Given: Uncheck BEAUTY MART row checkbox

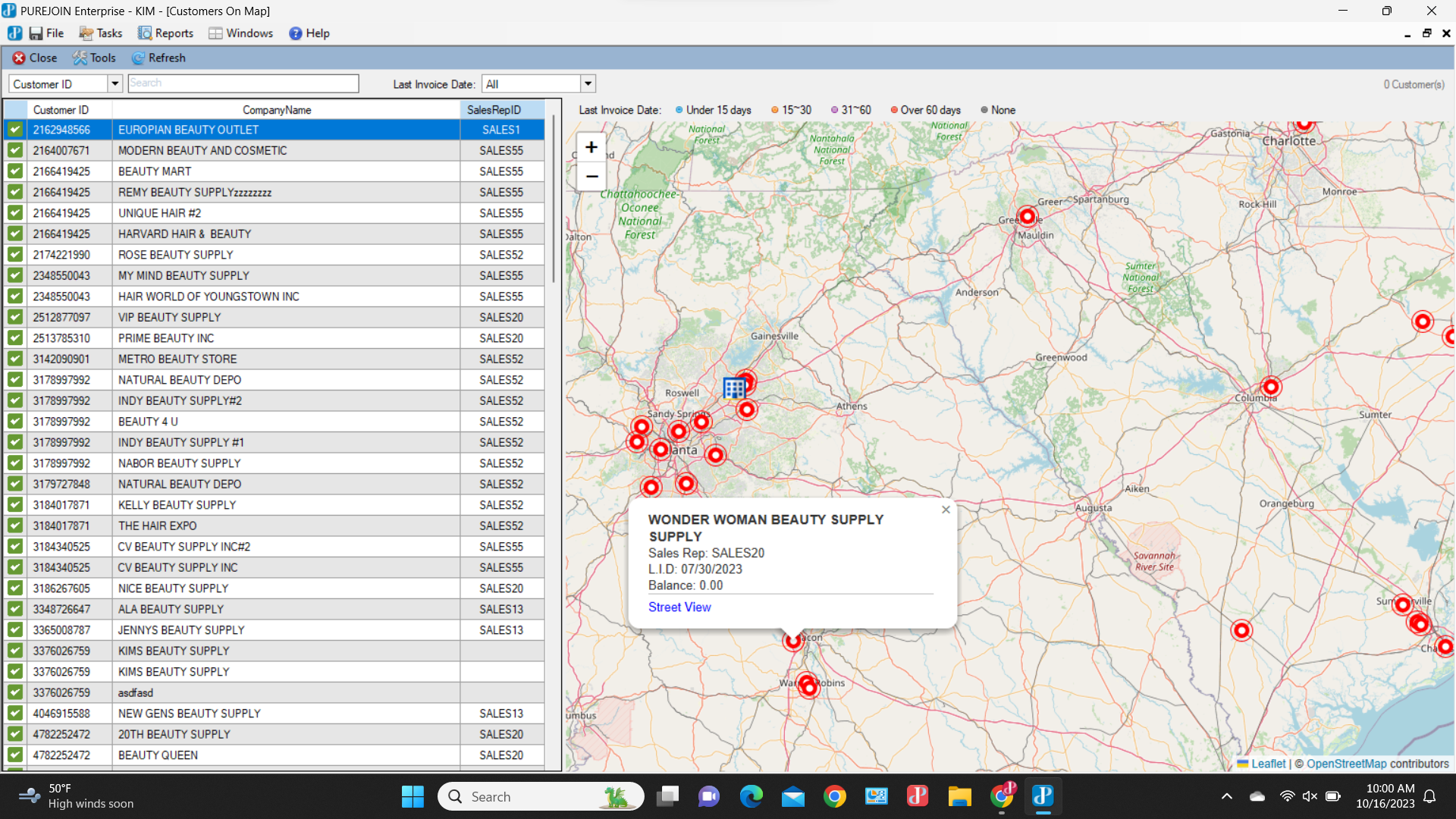Looking at the screenshot, I should [15, 171].
